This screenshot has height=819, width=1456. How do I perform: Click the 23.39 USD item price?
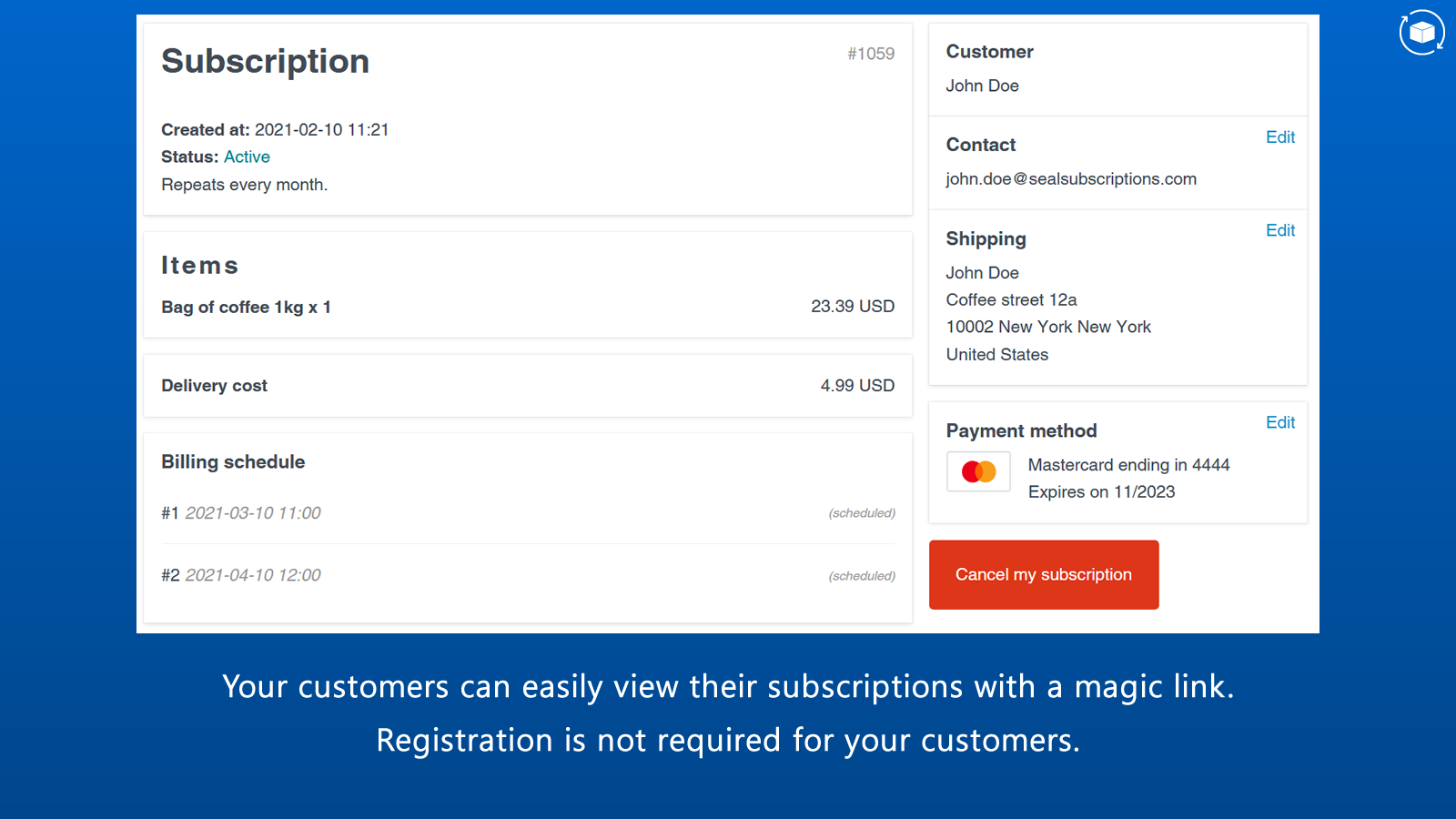852,307
